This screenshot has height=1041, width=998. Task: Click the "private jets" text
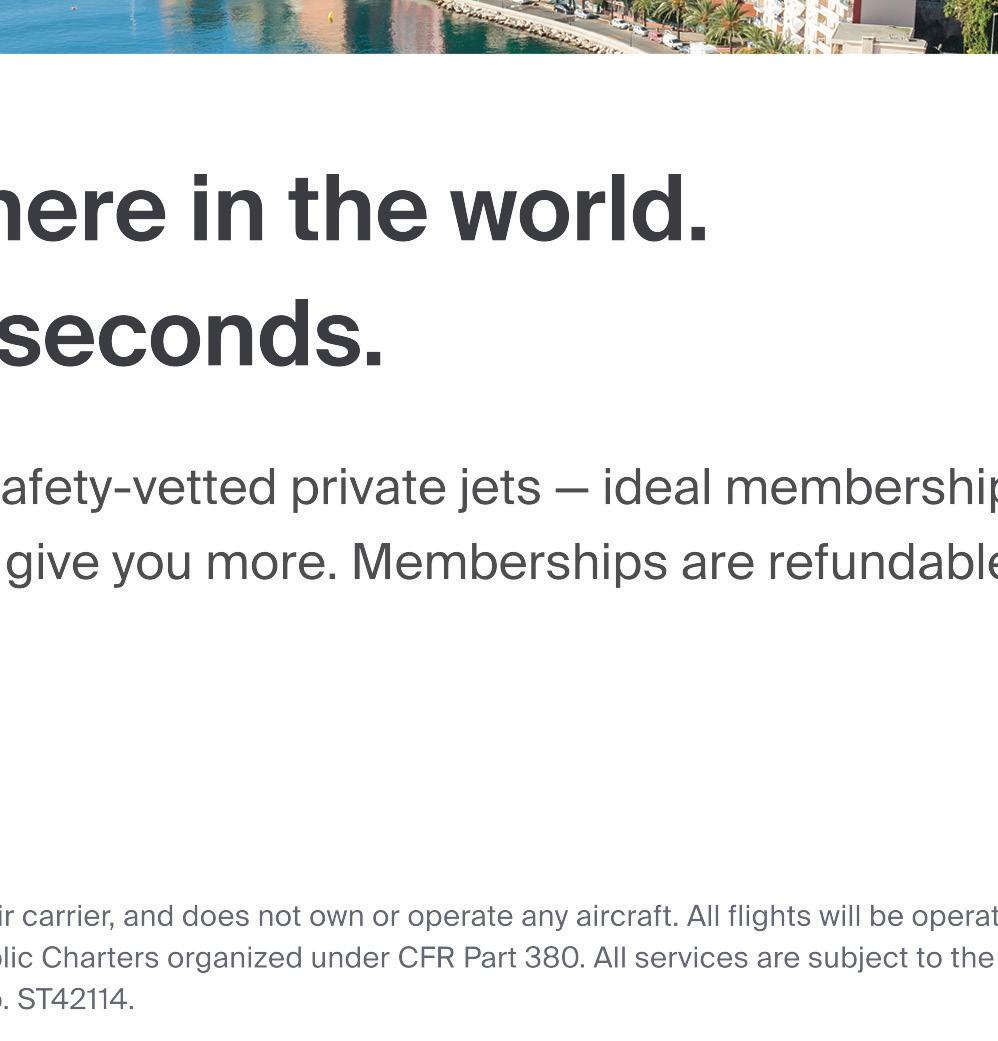[415, 488]
